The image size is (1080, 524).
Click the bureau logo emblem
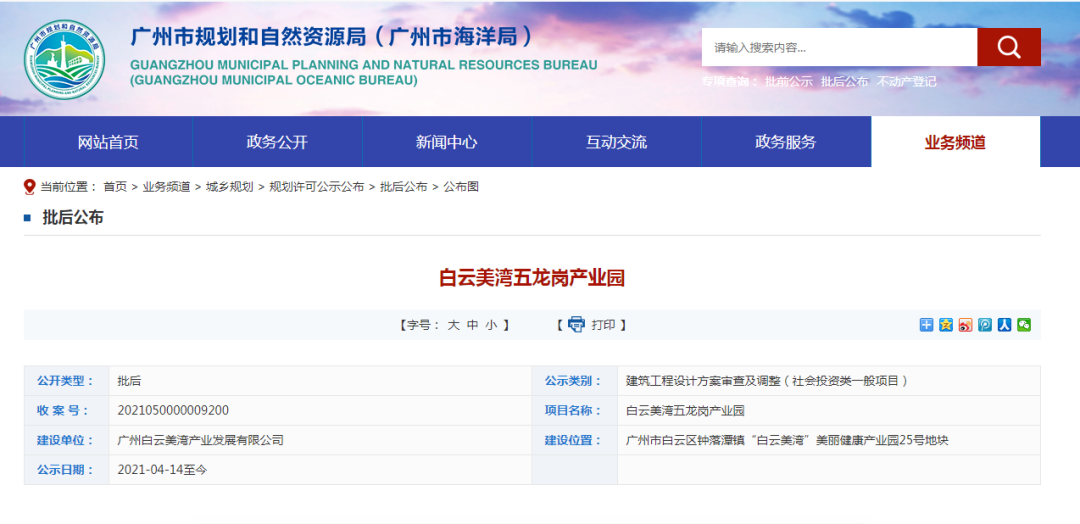point(65,59)
